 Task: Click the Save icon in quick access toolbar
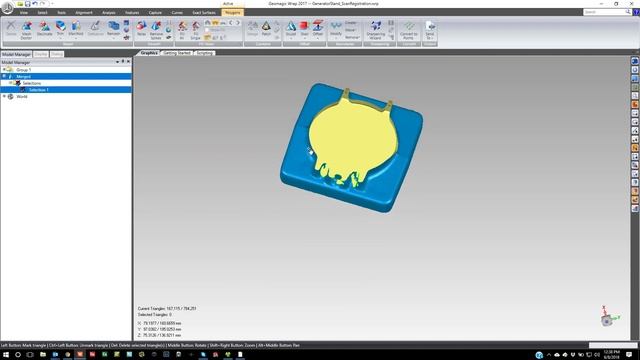click(27, 4)
